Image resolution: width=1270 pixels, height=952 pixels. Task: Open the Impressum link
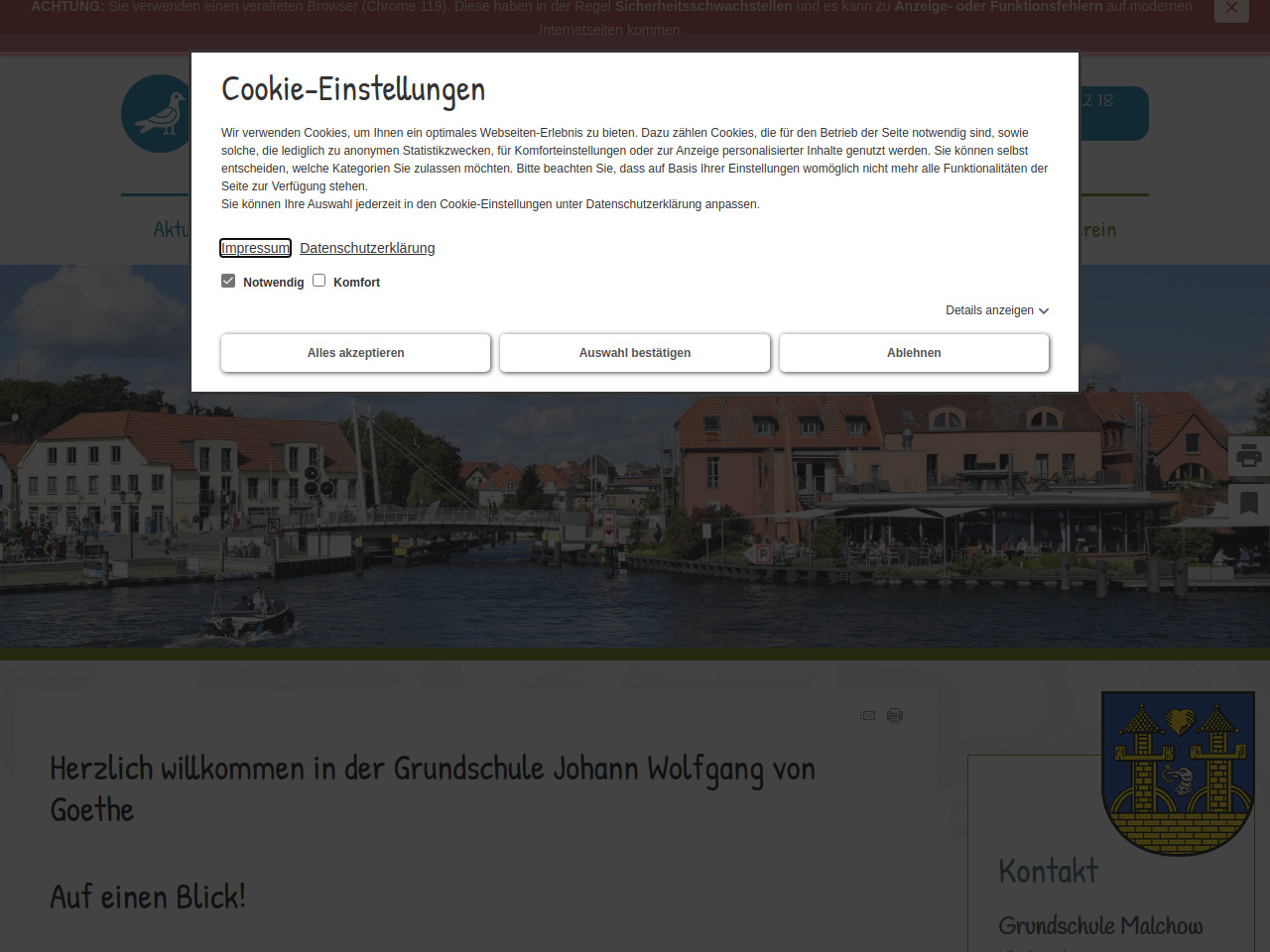pos(255,248)
